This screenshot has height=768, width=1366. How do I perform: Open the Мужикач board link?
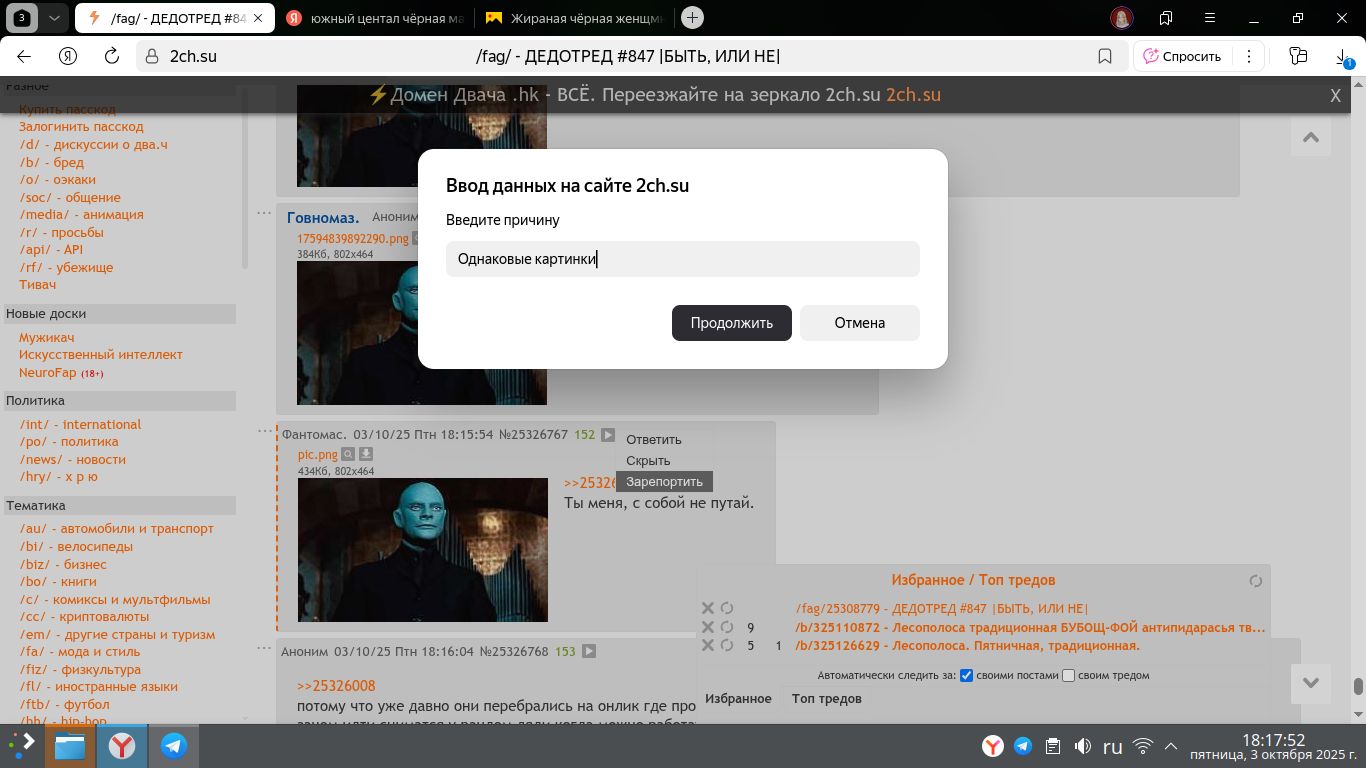46,338
